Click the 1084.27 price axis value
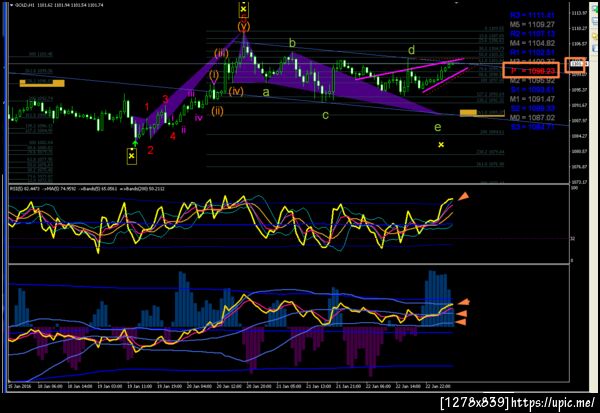The width and height of the screenshot is (600, 413). click(x=579, y=136)
